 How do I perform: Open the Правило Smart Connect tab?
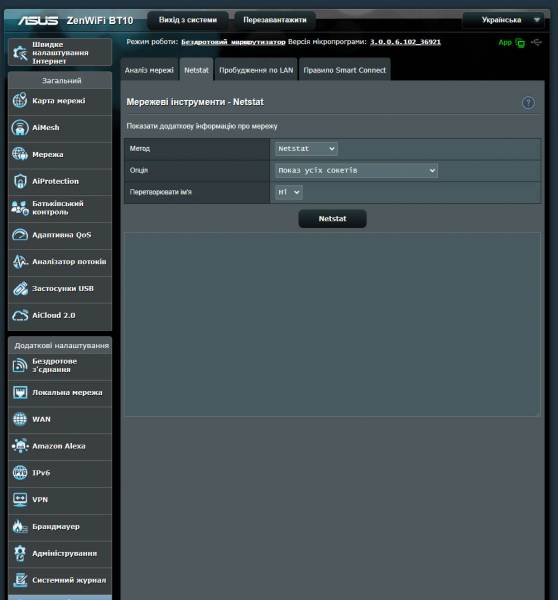[x=344, y=70]
